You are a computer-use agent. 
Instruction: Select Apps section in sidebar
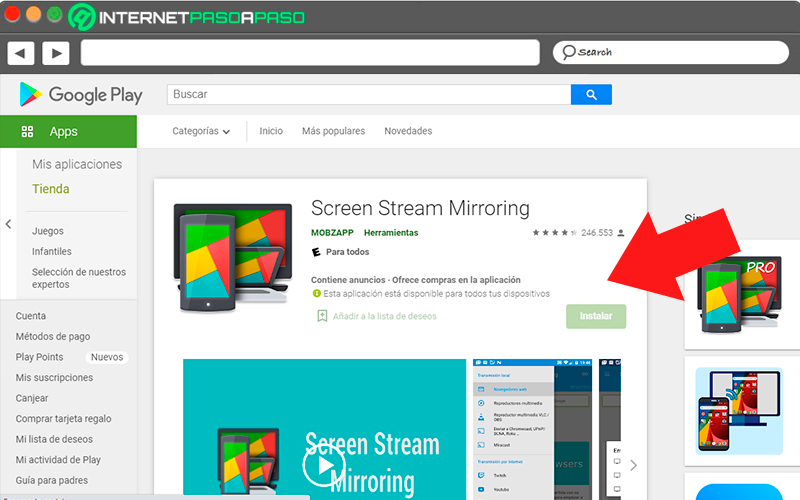click(68, 132)
